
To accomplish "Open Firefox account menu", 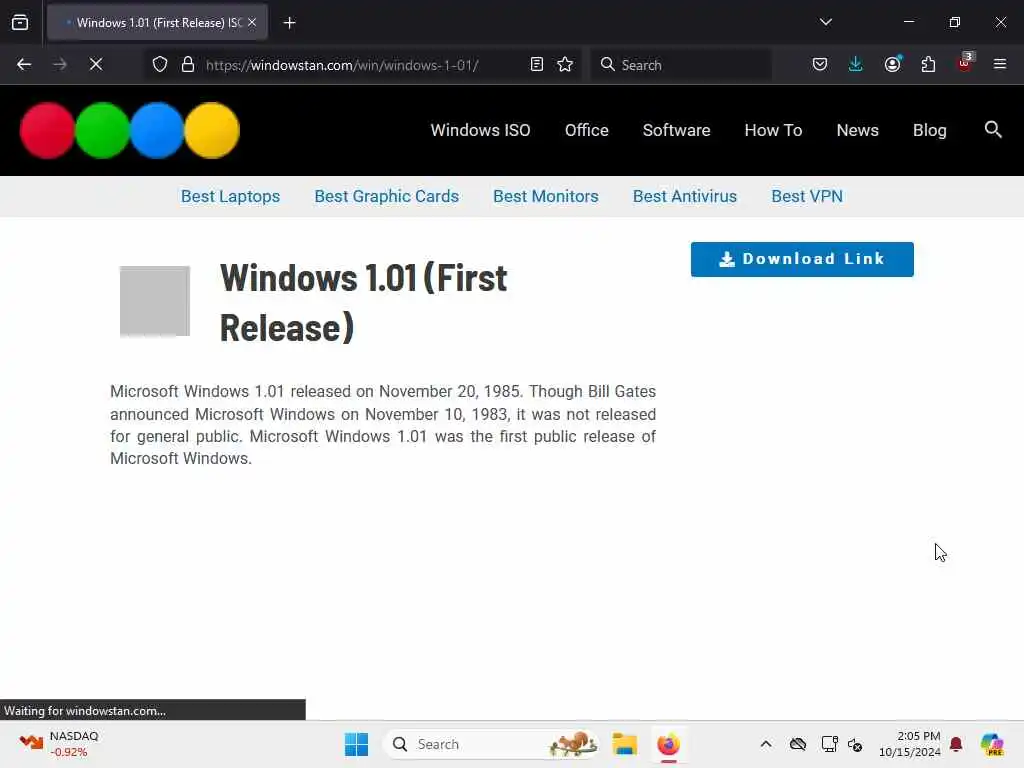I will pos(892,64).
